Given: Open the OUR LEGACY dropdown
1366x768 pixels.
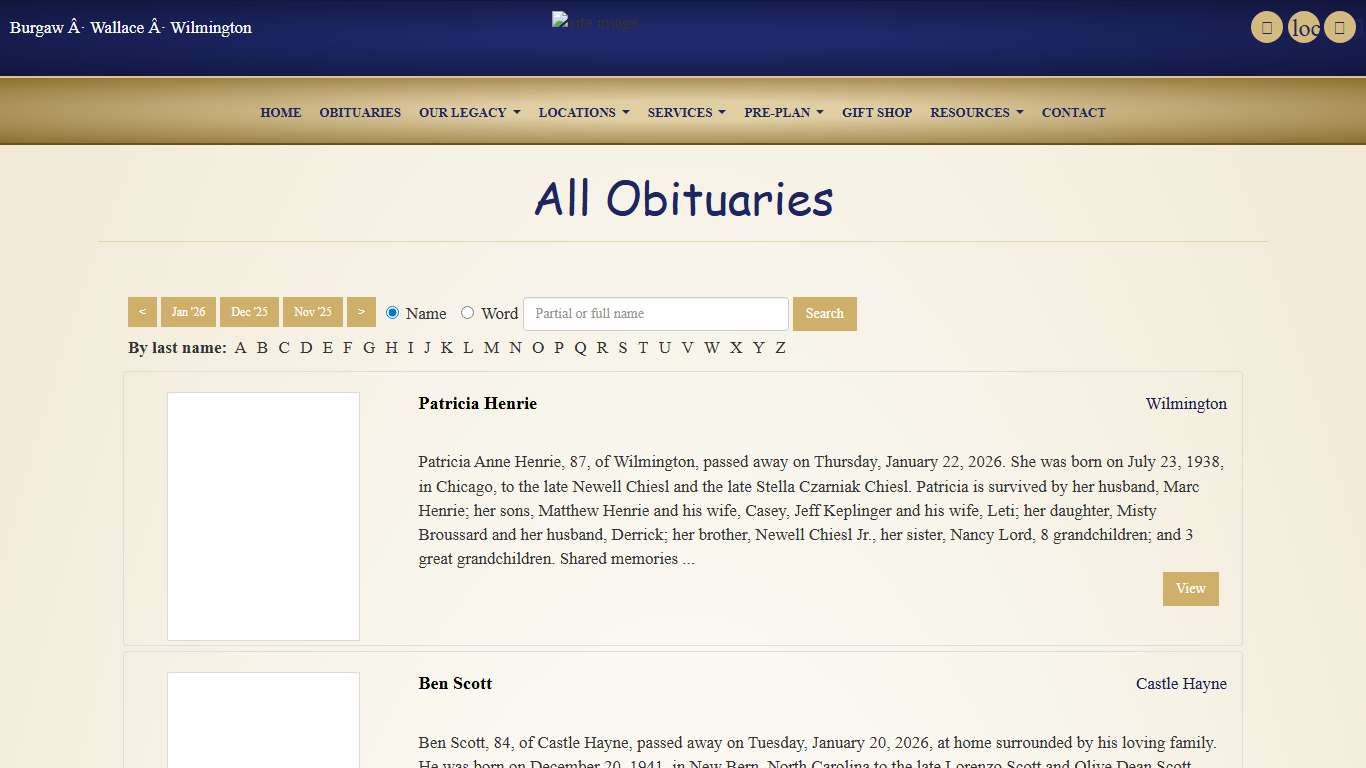Looking at the screenshot, I should pos(469,112).
